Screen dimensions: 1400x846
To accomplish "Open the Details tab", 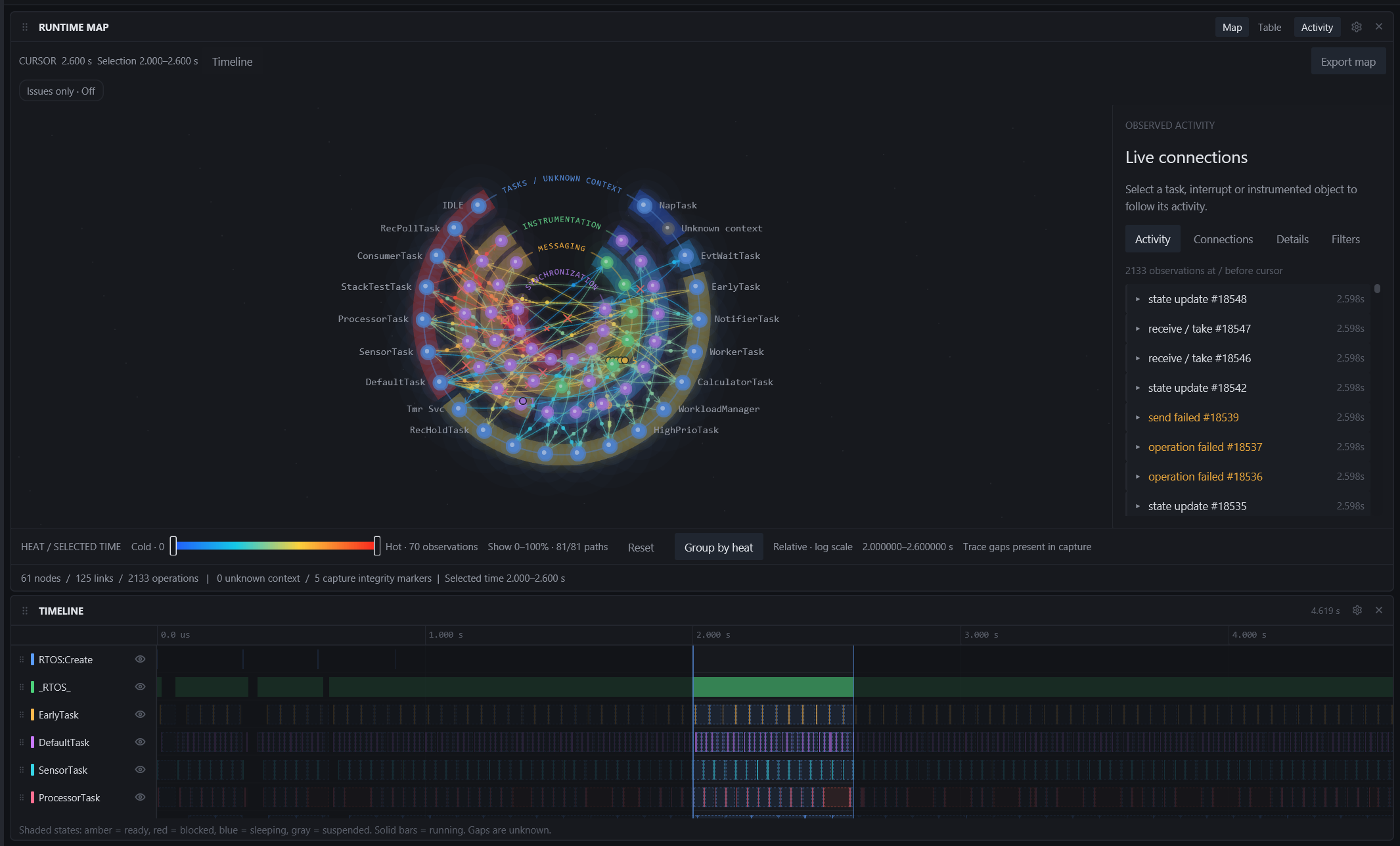I will click(1292, 239).
